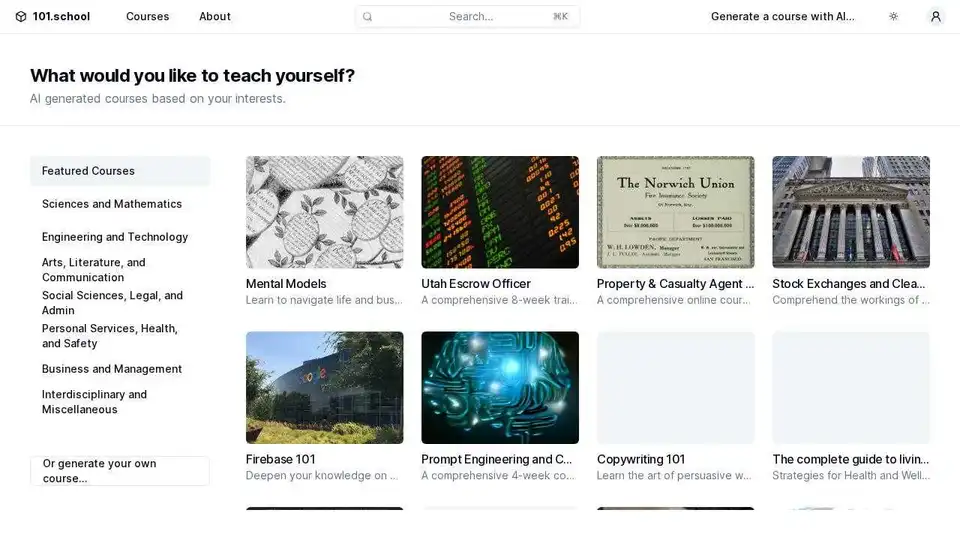Click the Firebase 101 course title
The width and height of the screenshot is (960, 540).
coord(281,460)
